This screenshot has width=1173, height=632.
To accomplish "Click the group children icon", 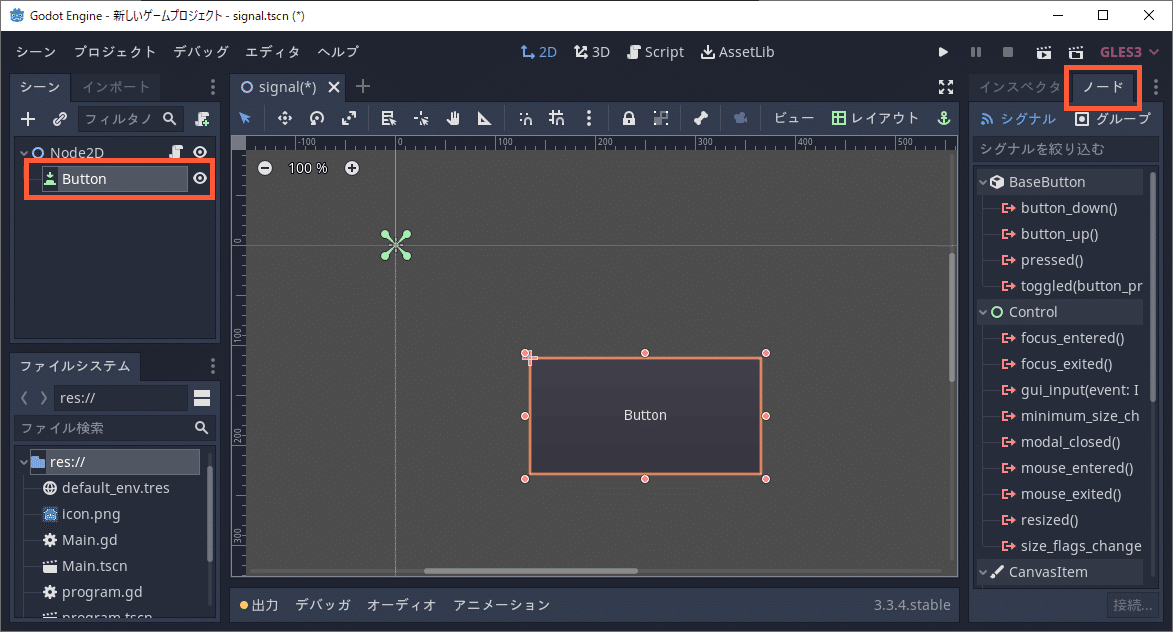I will coord(661,118).
